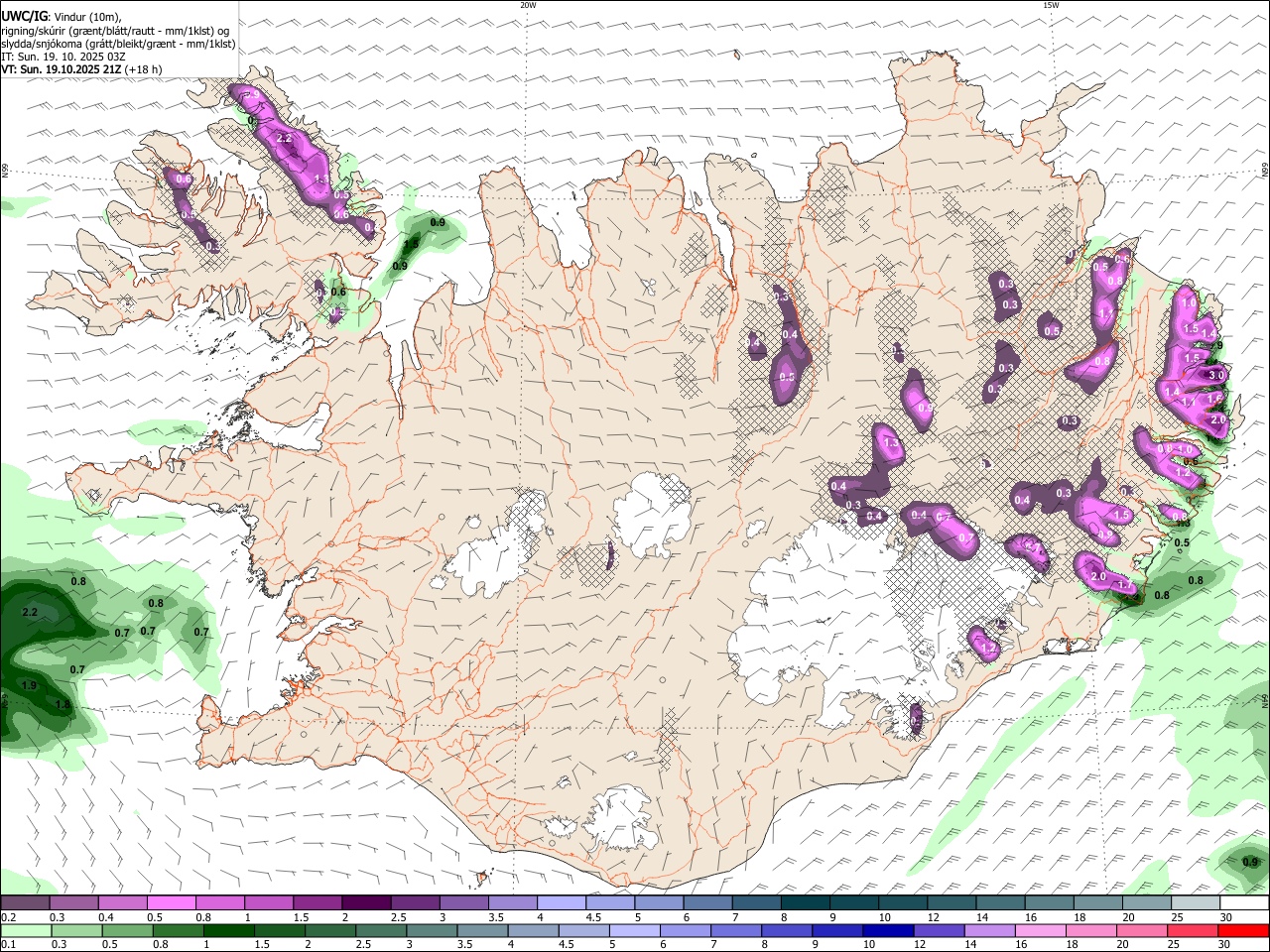Choose the light lavender 4 swatch in upper legend

tap(562, 903)
